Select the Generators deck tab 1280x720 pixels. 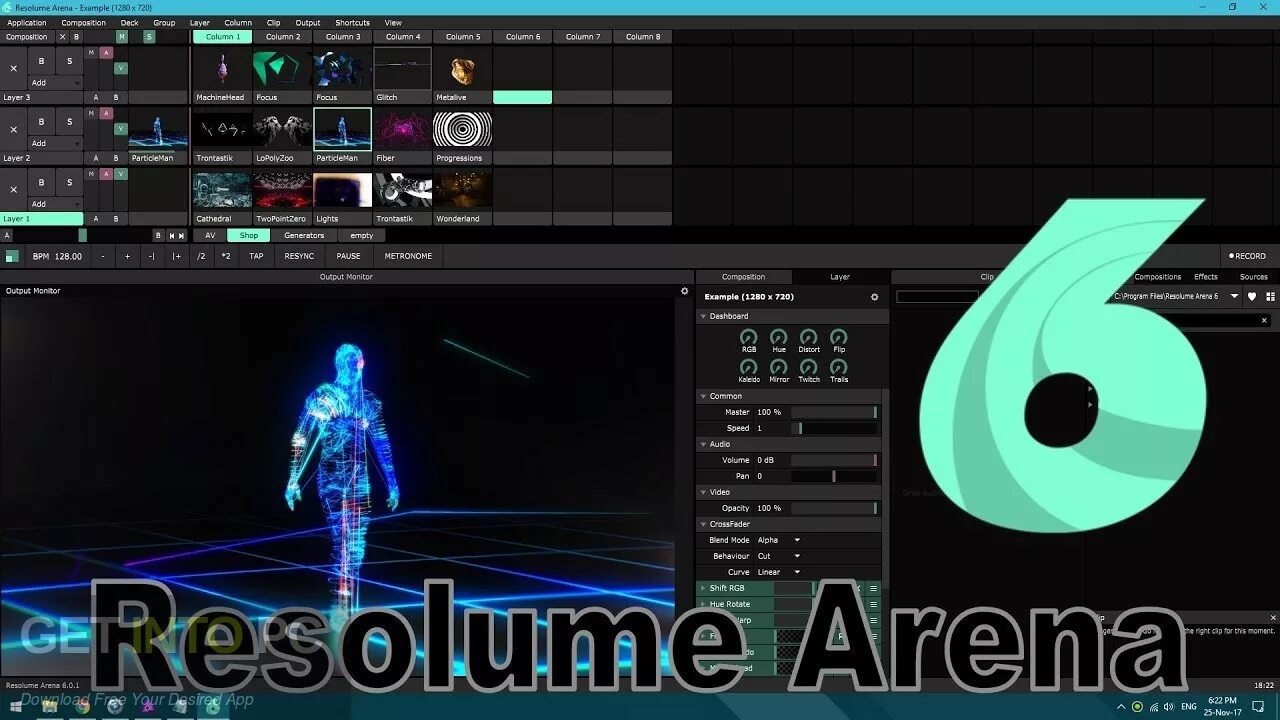coord(304,236)
